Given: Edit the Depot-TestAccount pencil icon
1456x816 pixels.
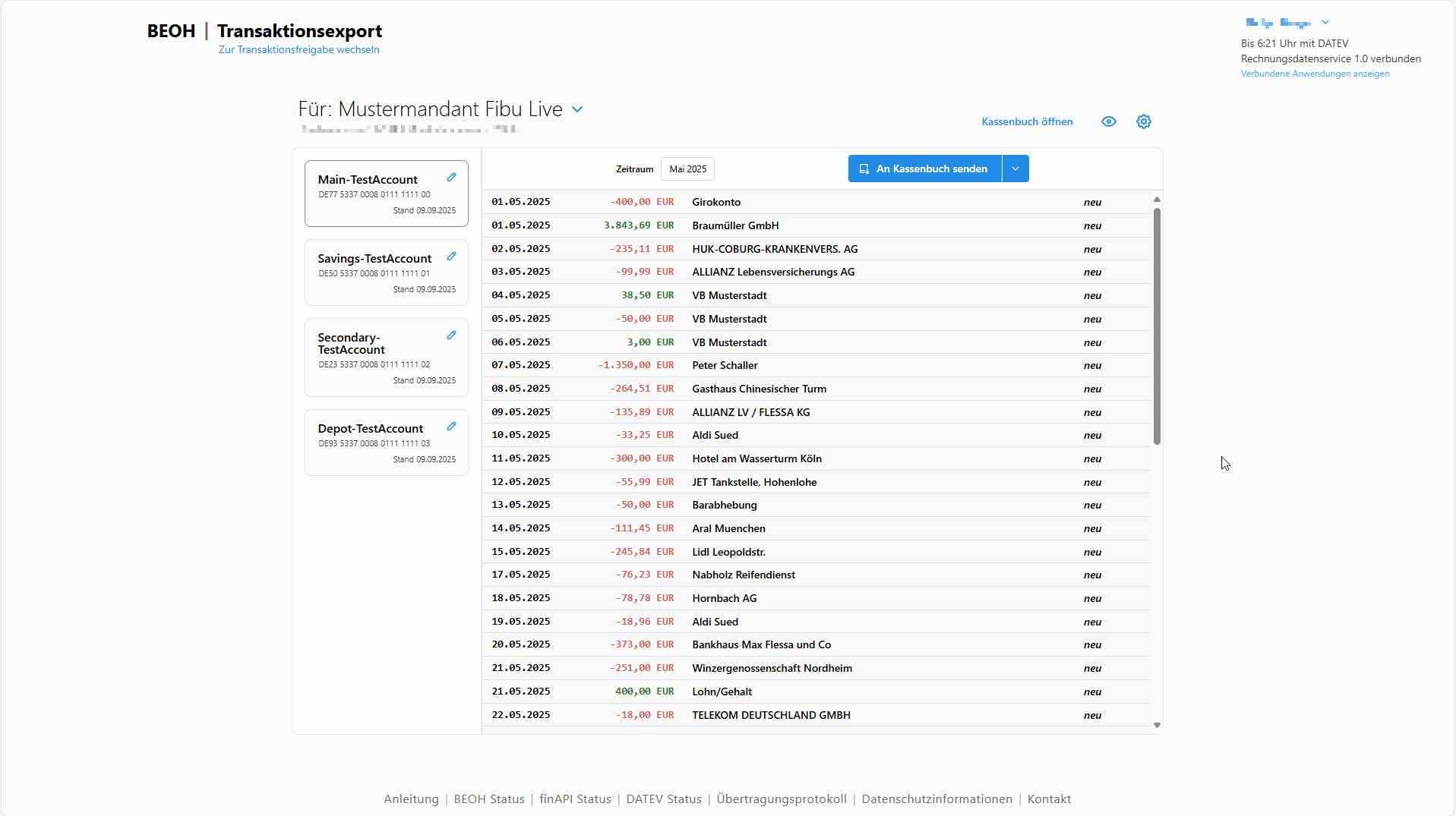Looking at the screenshot, I should 452,426.
